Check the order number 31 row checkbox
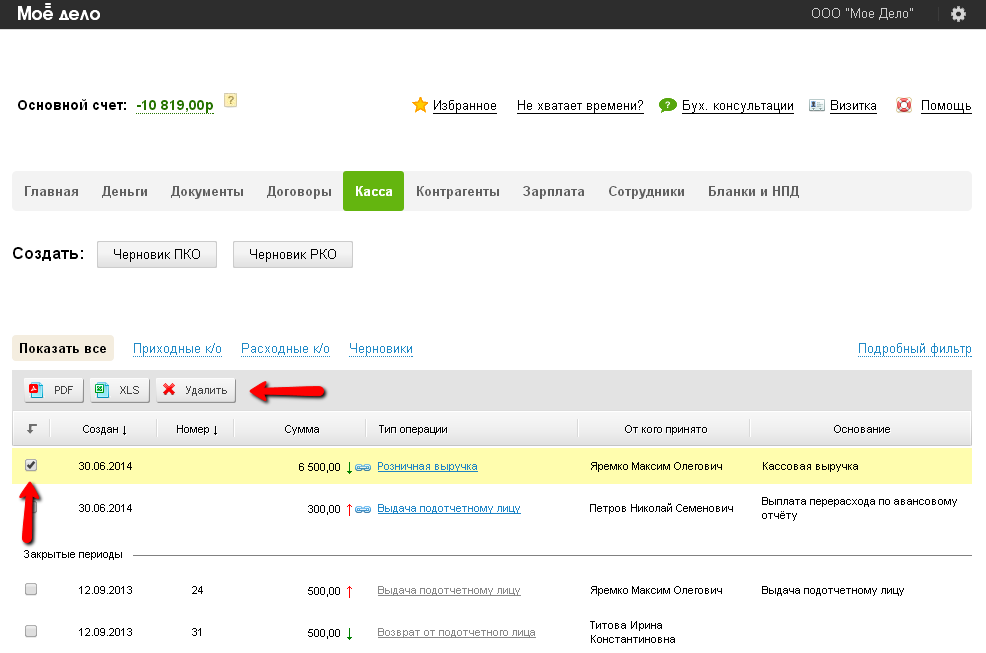Image resolution: width=986 pixels, height=653 pixels. click(31, 631)
